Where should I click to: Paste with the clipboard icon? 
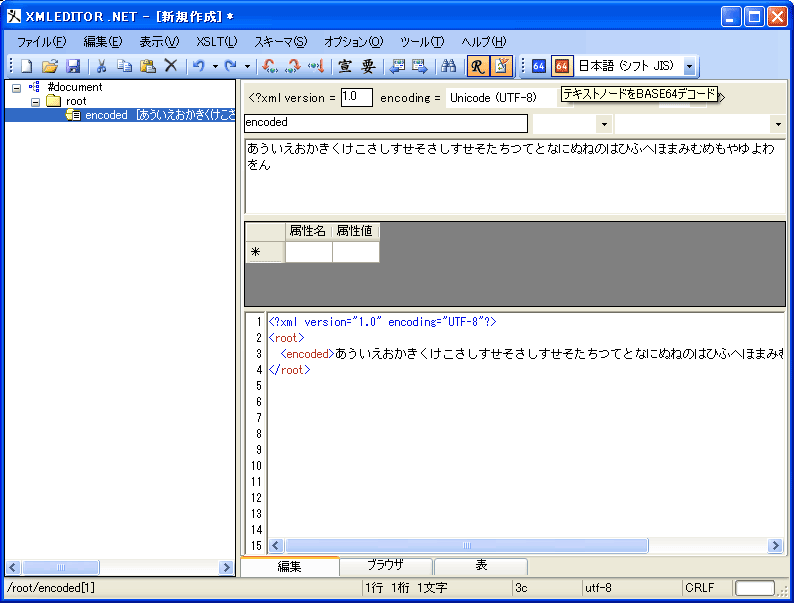(x=148, y=66)
